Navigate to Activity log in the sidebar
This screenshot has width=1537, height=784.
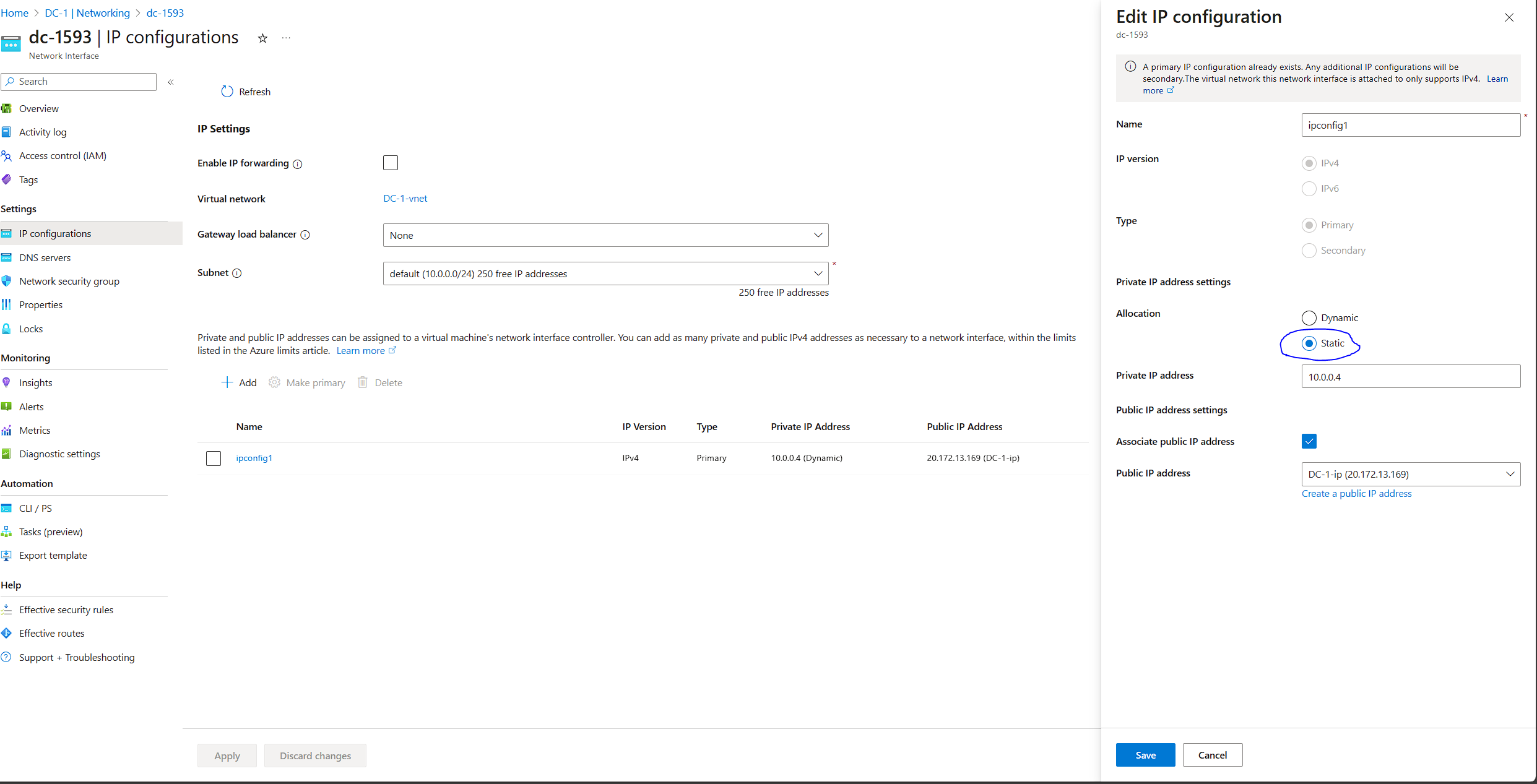pyautogui.click(x=43, y=131)
